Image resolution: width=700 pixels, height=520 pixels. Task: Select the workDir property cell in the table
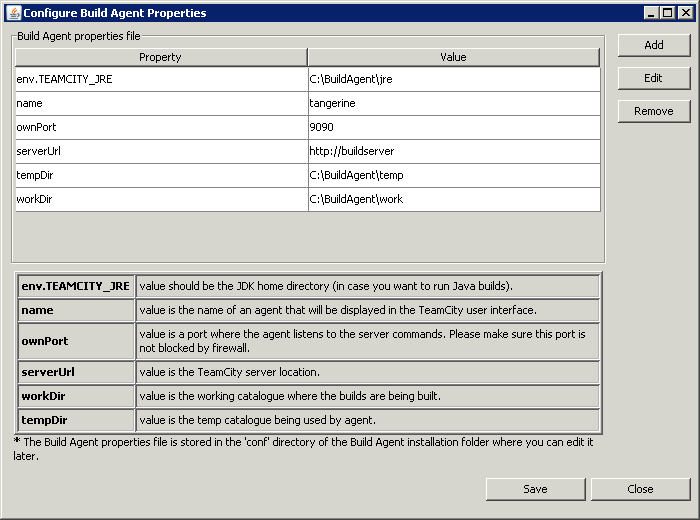click(x=162, y=200)
